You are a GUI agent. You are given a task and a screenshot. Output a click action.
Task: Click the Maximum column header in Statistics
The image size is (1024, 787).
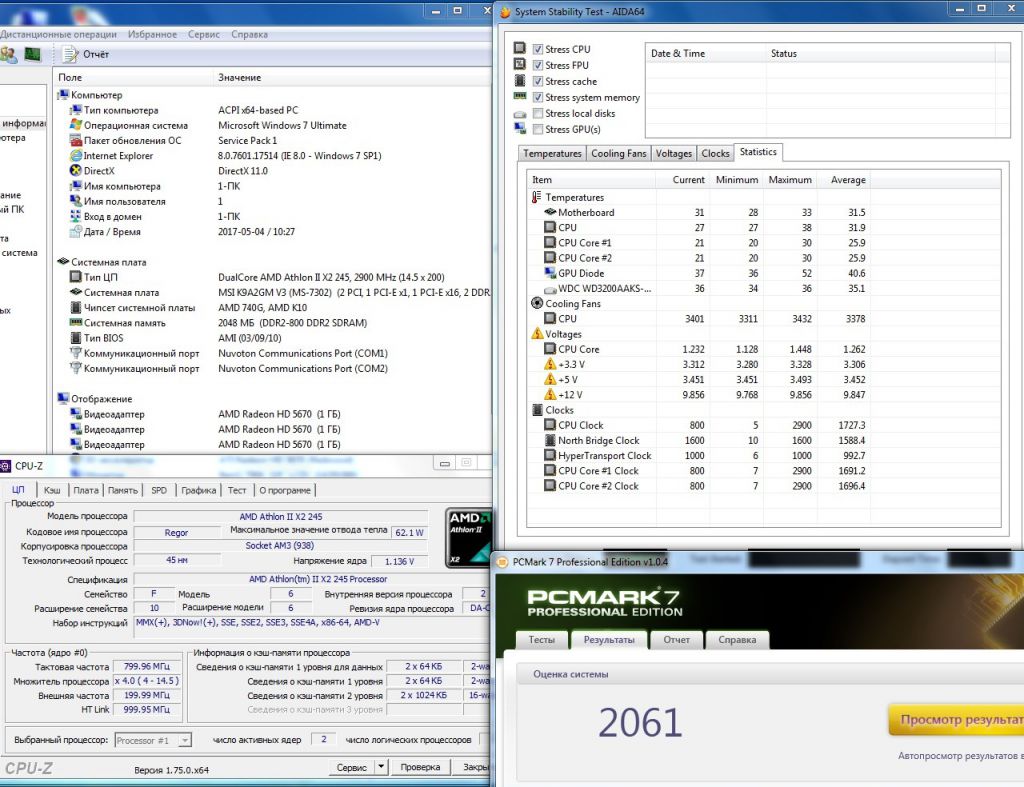790,180
